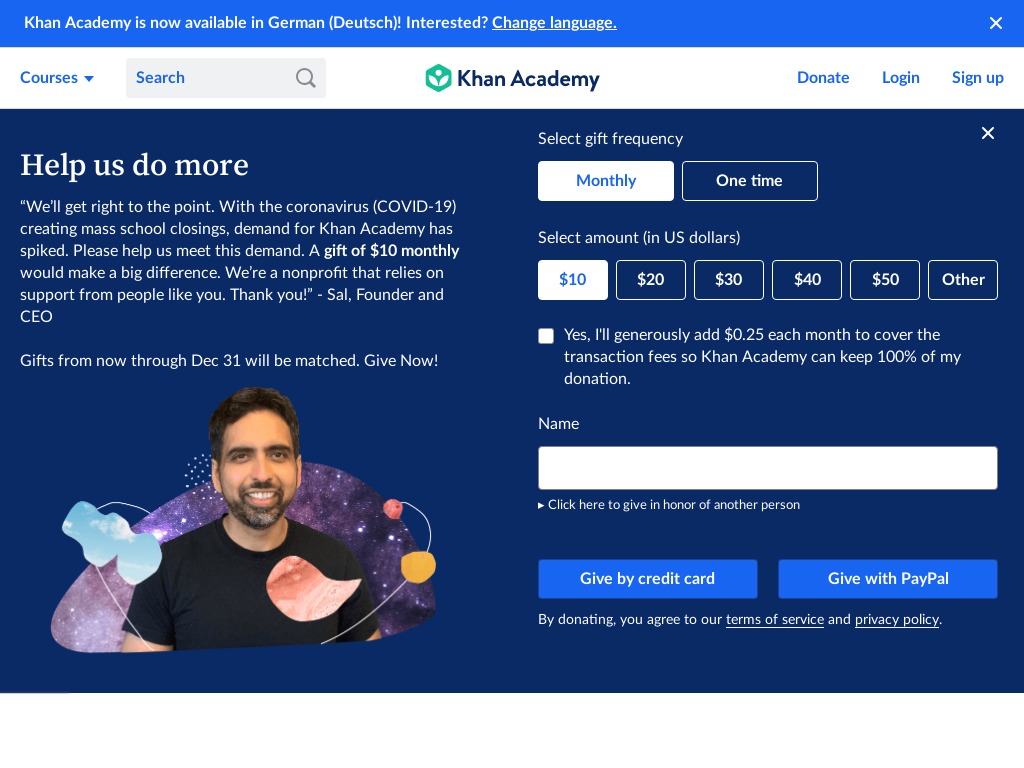Image resolution: width=1024 pixels, height=768 pixels.
Task: Select the $10 donation amount
Action: [x=572, y=280]
